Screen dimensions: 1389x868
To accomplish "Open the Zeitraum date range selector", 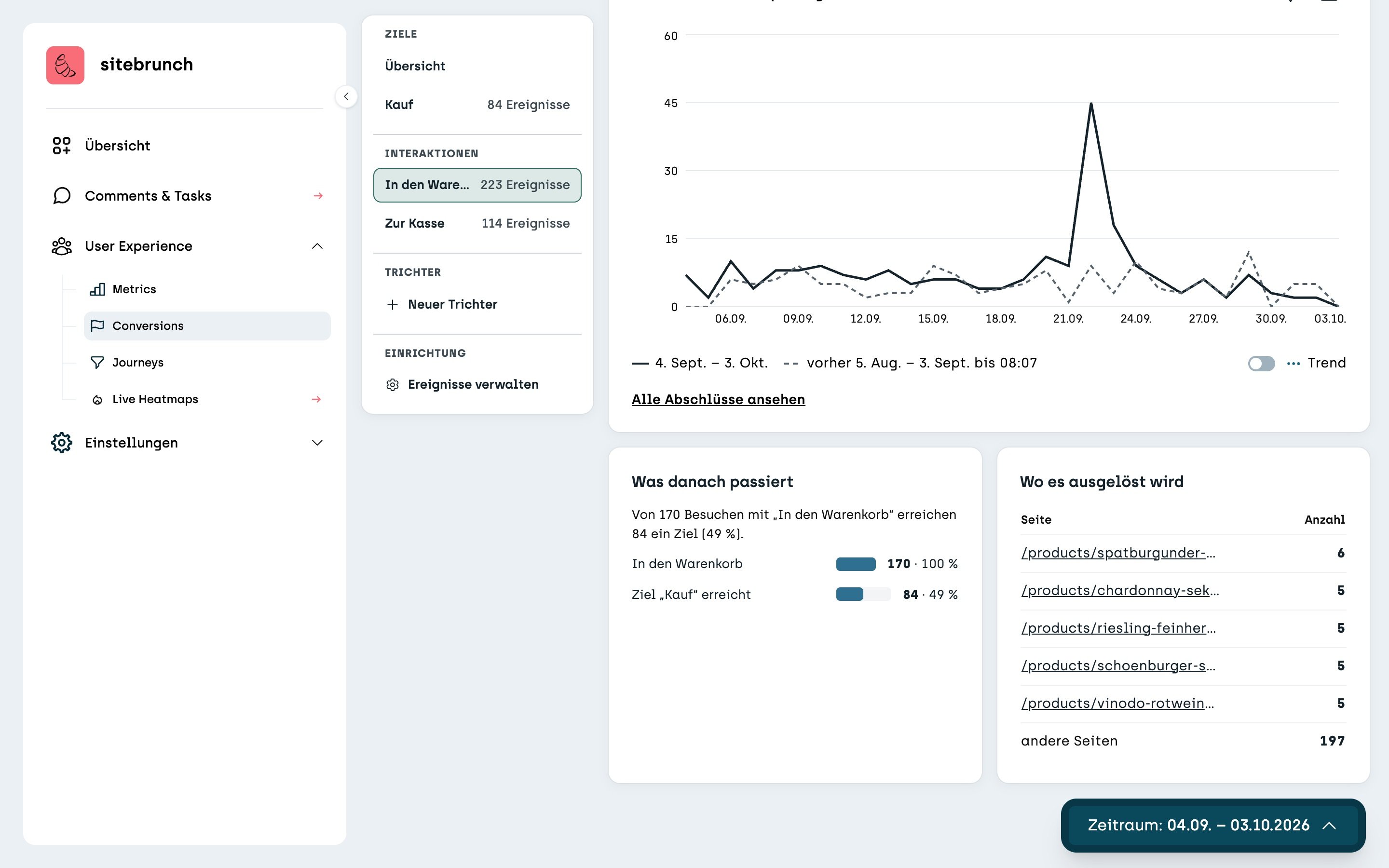I will click(x=1213, y=826).
